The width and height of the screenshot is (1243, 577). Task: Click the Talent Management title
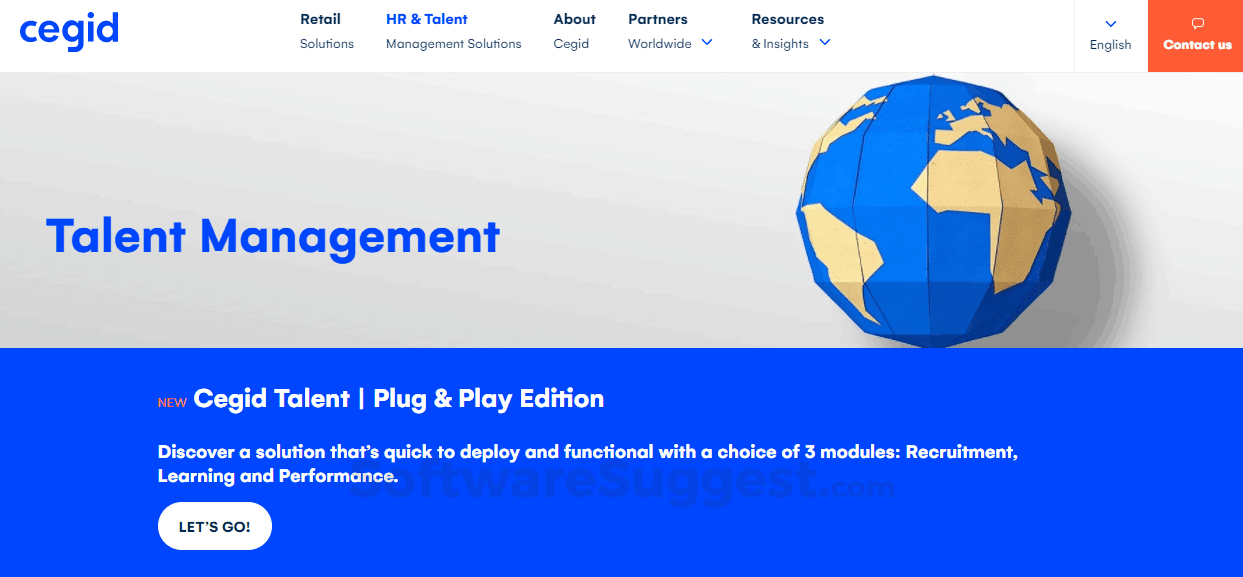(x=273, y=238)
